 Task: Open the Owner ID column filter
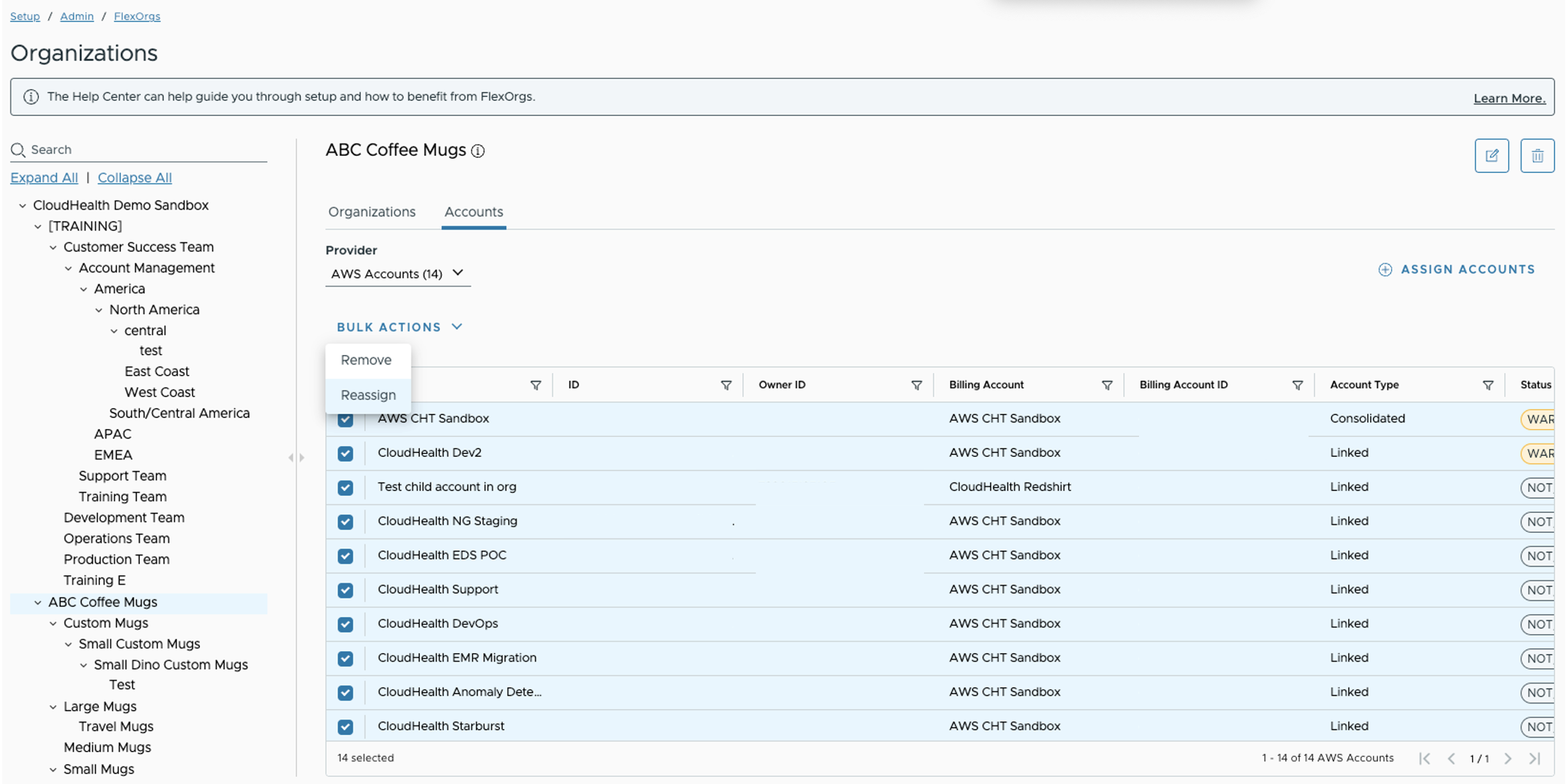pyautogui.click(x=916, y=385)
